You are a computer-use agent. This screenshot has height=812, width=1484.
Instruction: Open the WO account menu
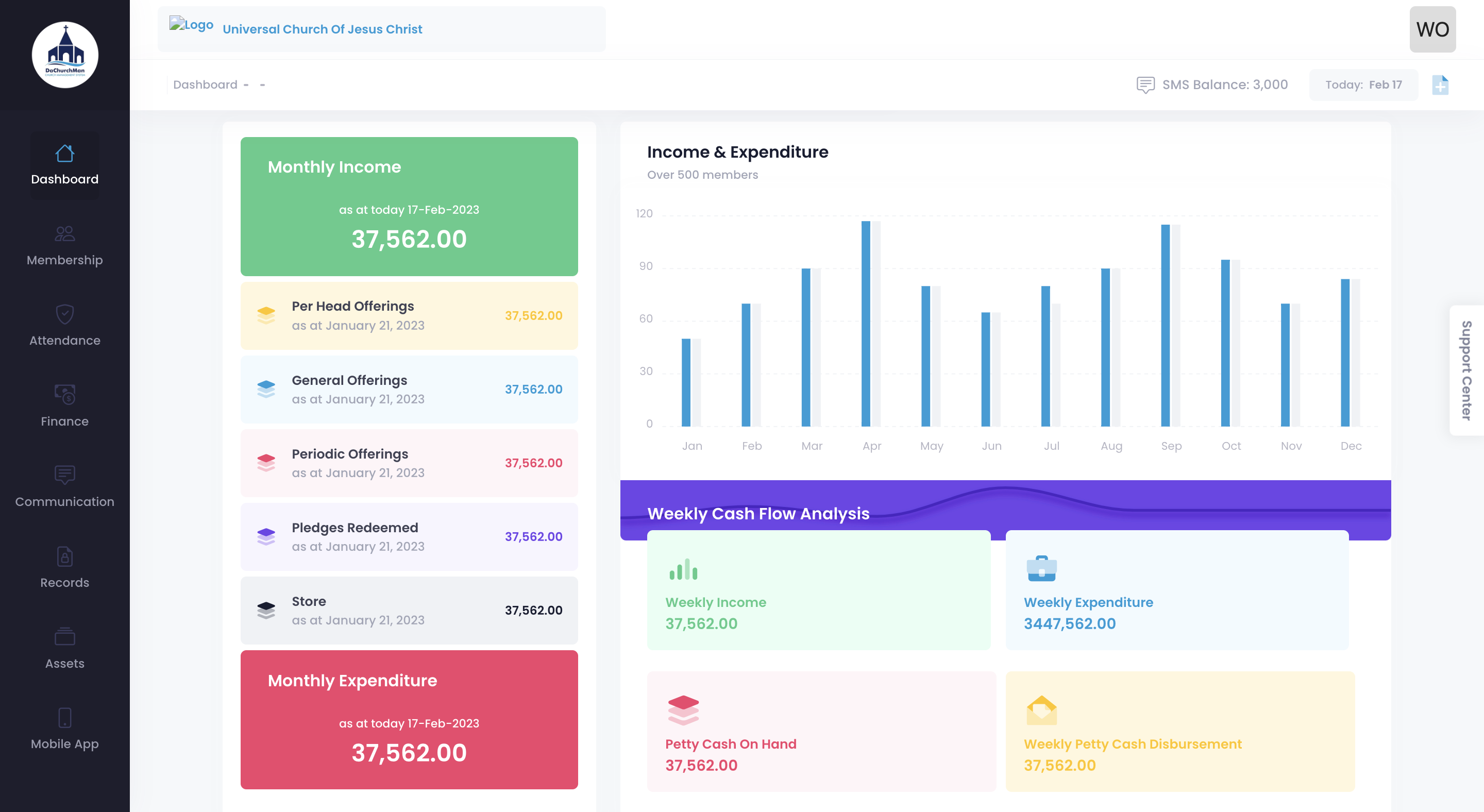(x=1432, y=29)
